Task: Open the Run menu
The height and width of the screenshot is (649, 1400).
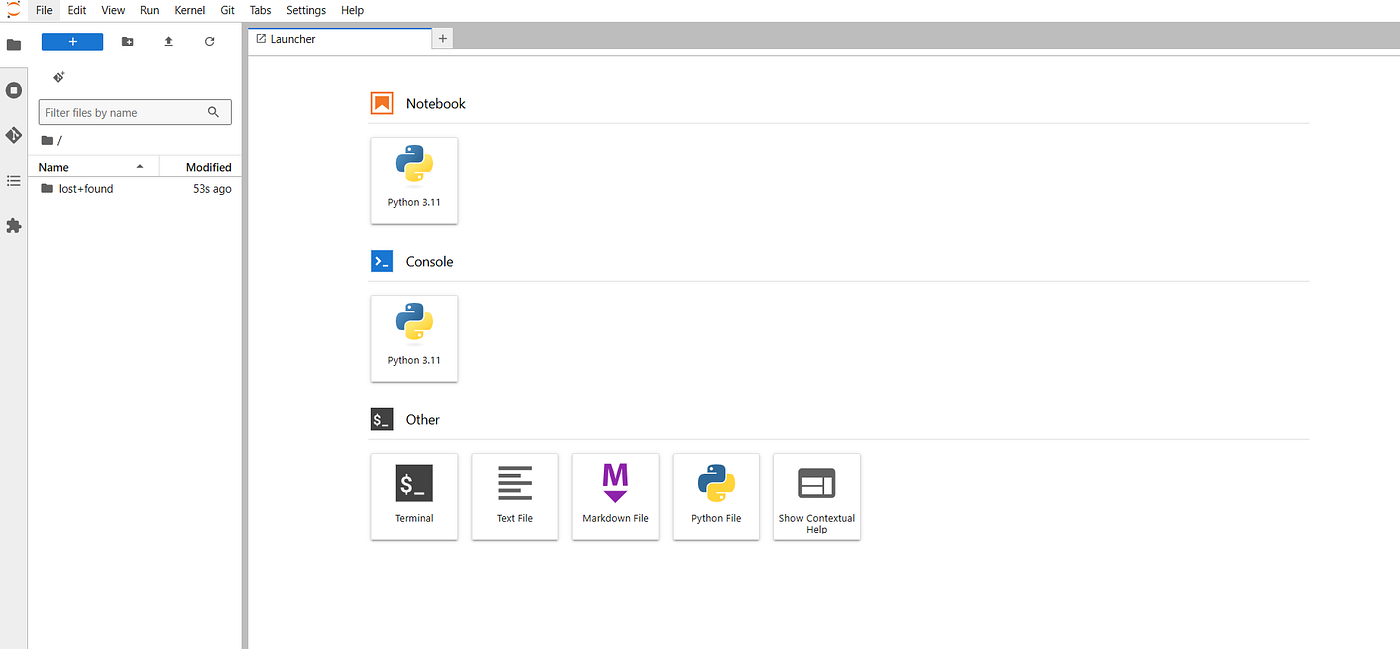Action: point(149,10)
